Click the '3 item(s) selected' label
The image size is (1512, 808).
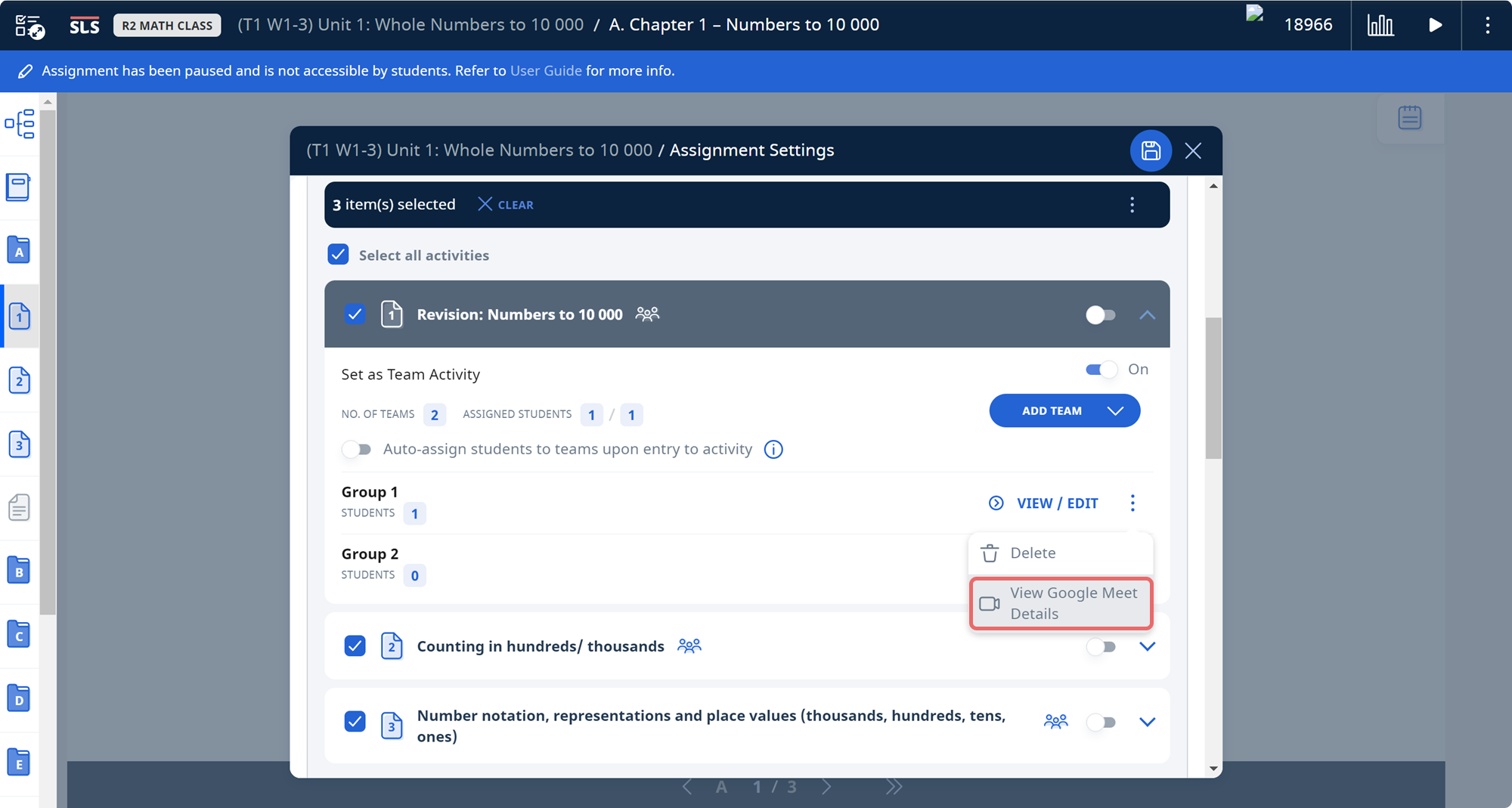(x=394, y=205)
